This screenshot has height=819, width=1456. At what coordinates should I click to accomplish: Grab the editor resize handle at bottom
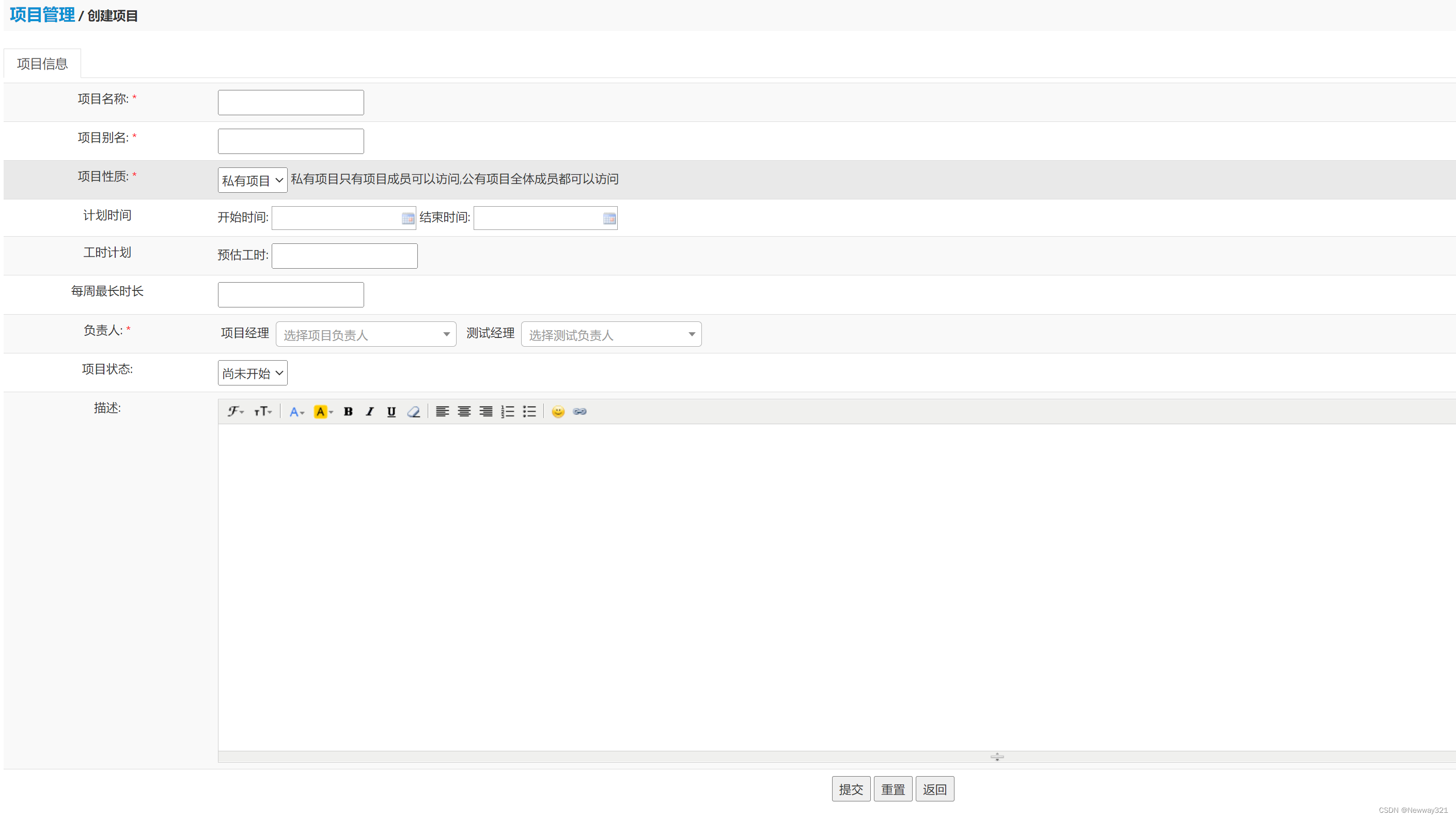[997, 758]
